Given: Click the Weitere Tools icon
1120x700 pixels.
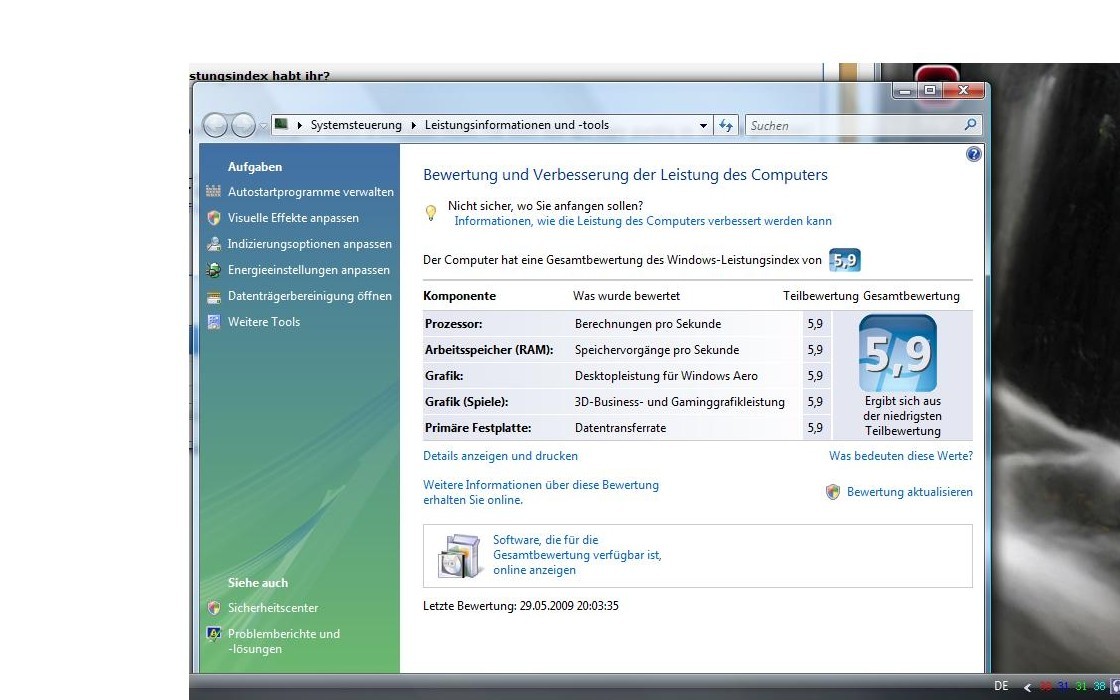Looking at the screenshot, I should point(214,321).
